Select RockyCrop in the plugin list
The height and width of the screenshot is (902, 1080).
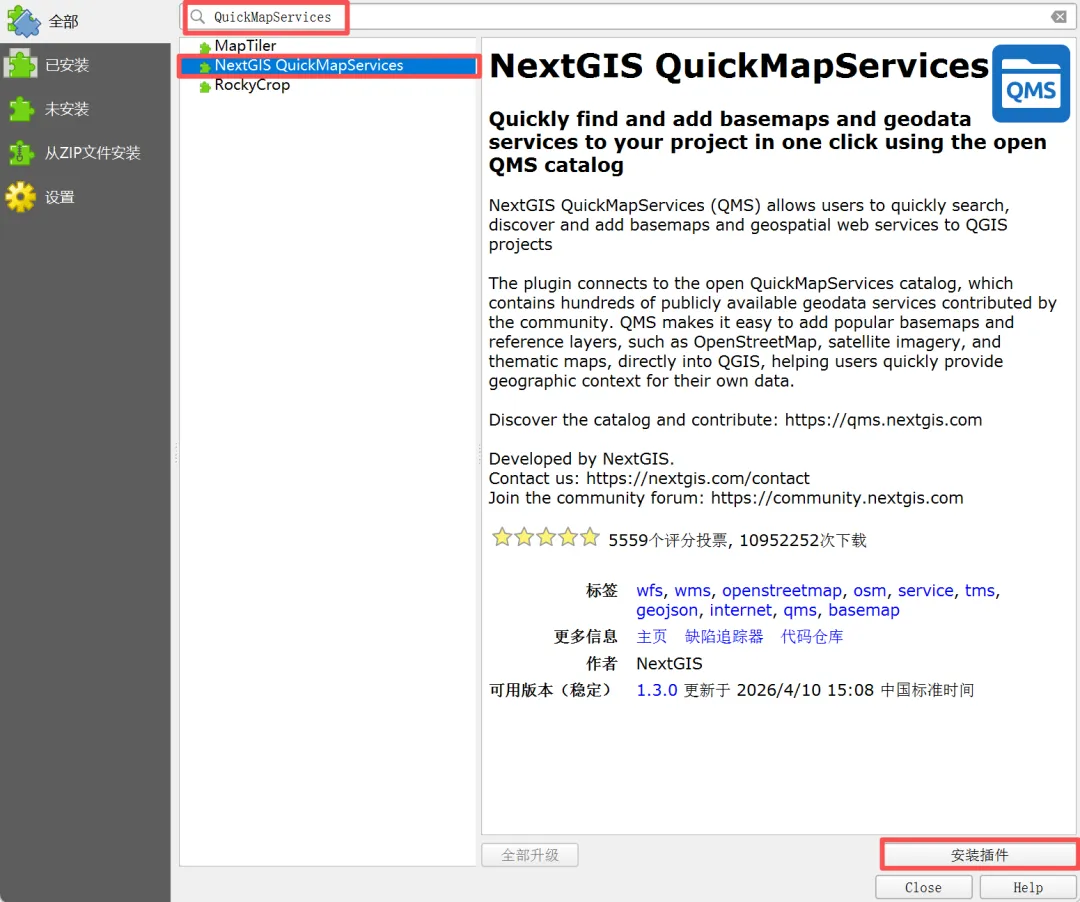[x=252, y=85]
